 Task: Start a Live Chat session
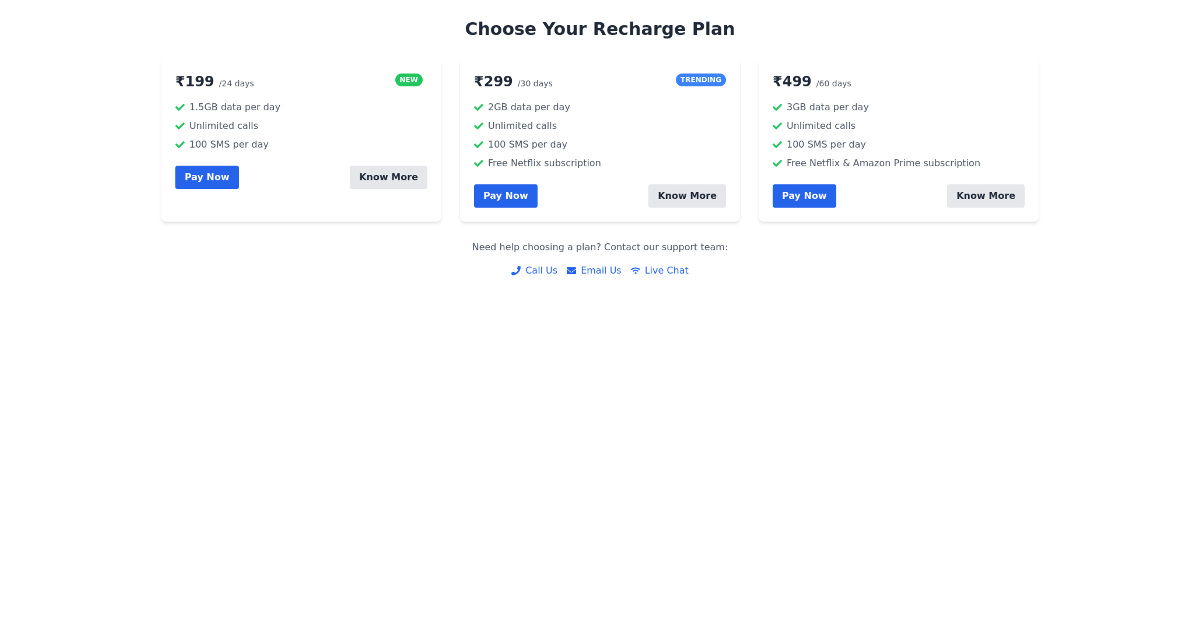pyautogui.click(x=666, y=270)
